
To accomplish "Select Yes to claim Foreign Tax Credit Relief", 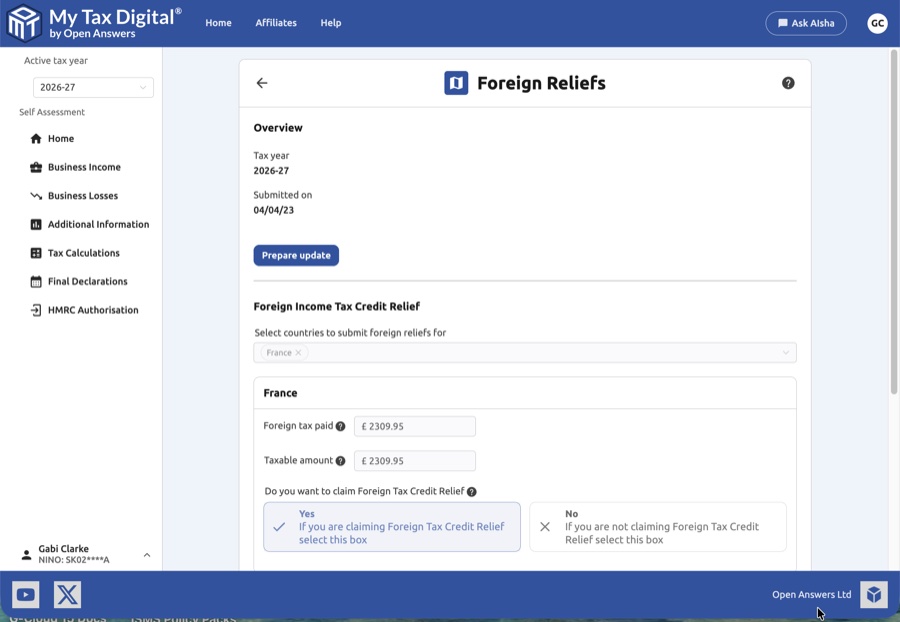I will point(392,527).
